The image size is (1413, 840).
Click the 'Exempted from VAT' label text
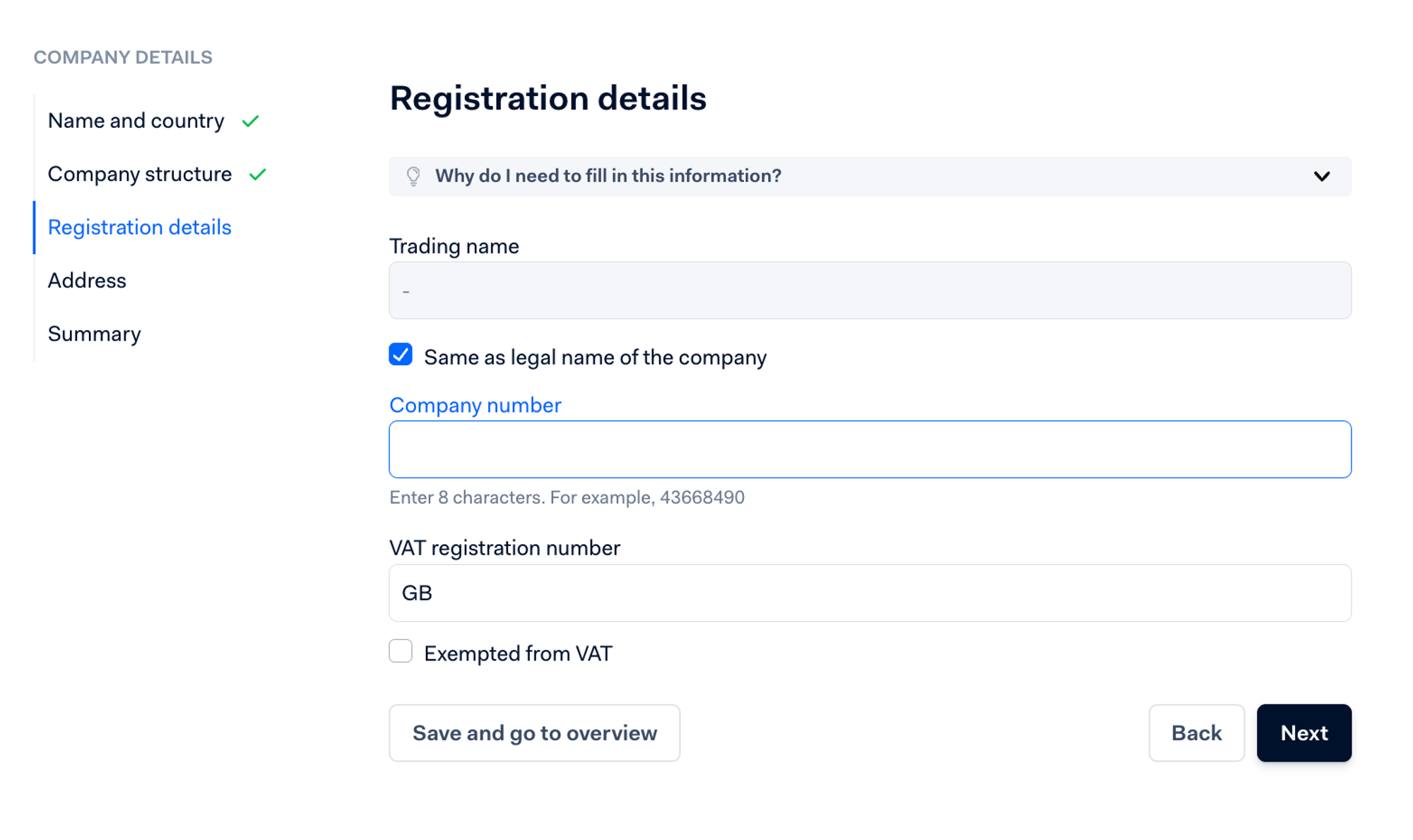518,653
